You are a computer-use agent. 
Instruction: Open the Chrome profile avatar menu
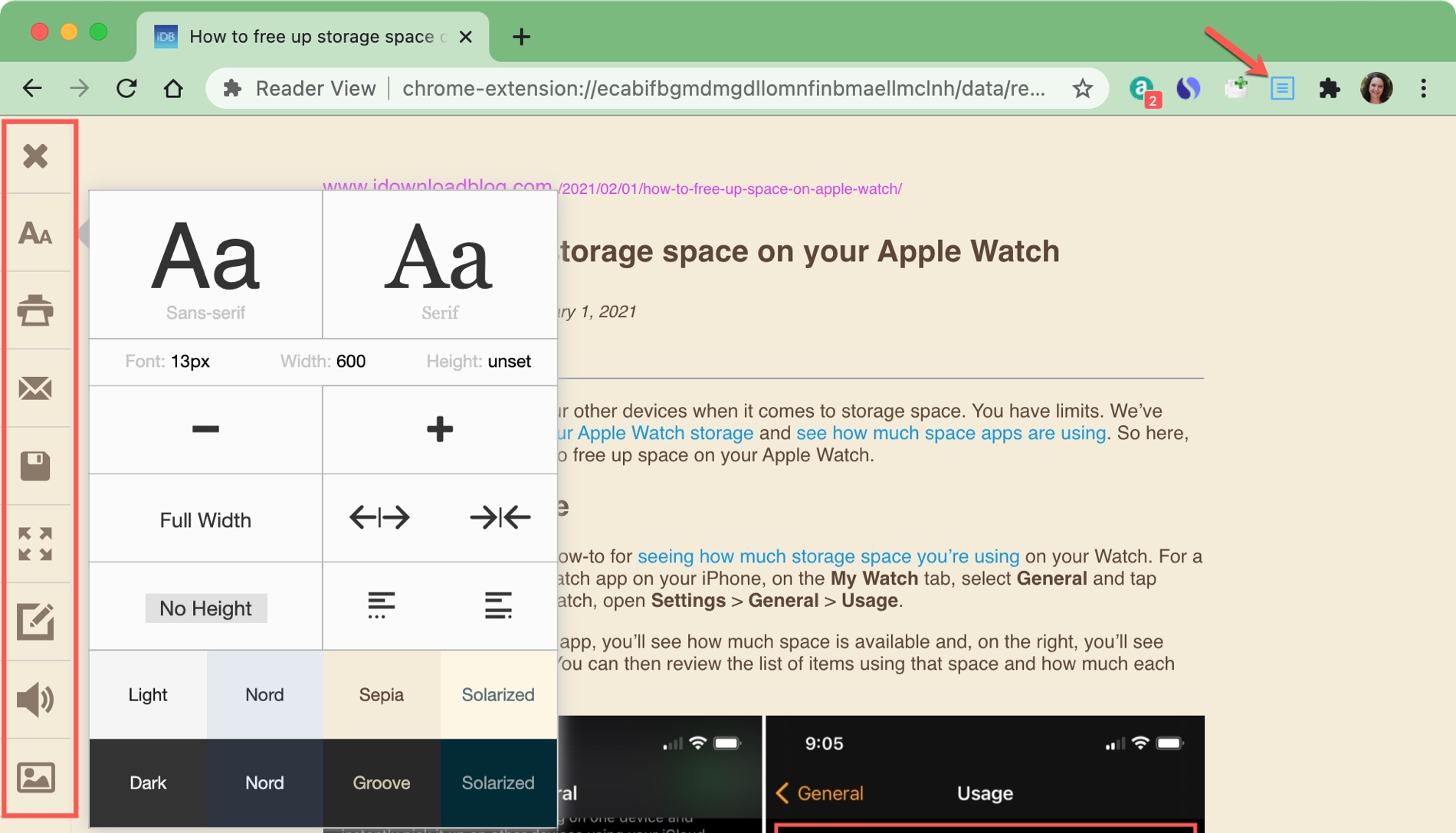[x=1376, y=87]
